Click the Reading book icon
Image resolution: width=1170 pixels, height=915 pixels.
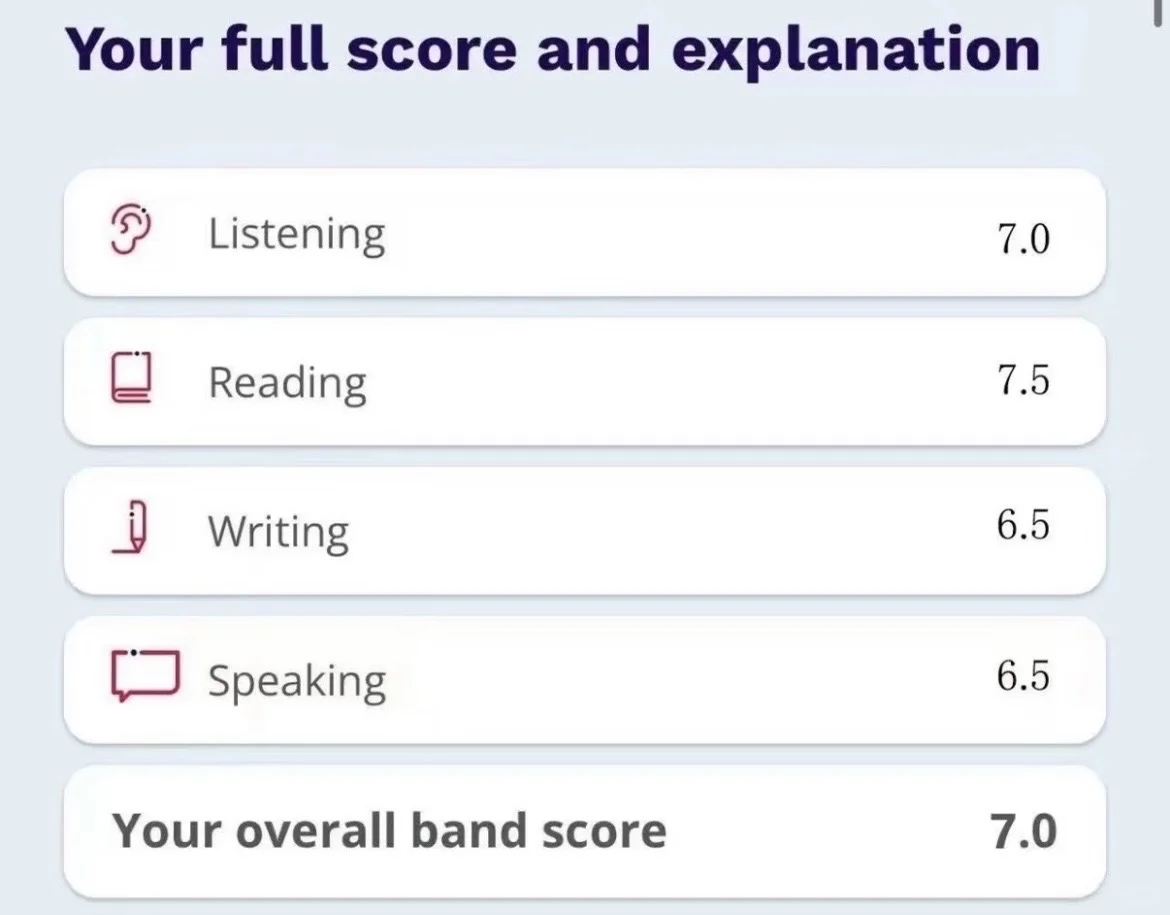pyautogui.click(x=131, y=378)
